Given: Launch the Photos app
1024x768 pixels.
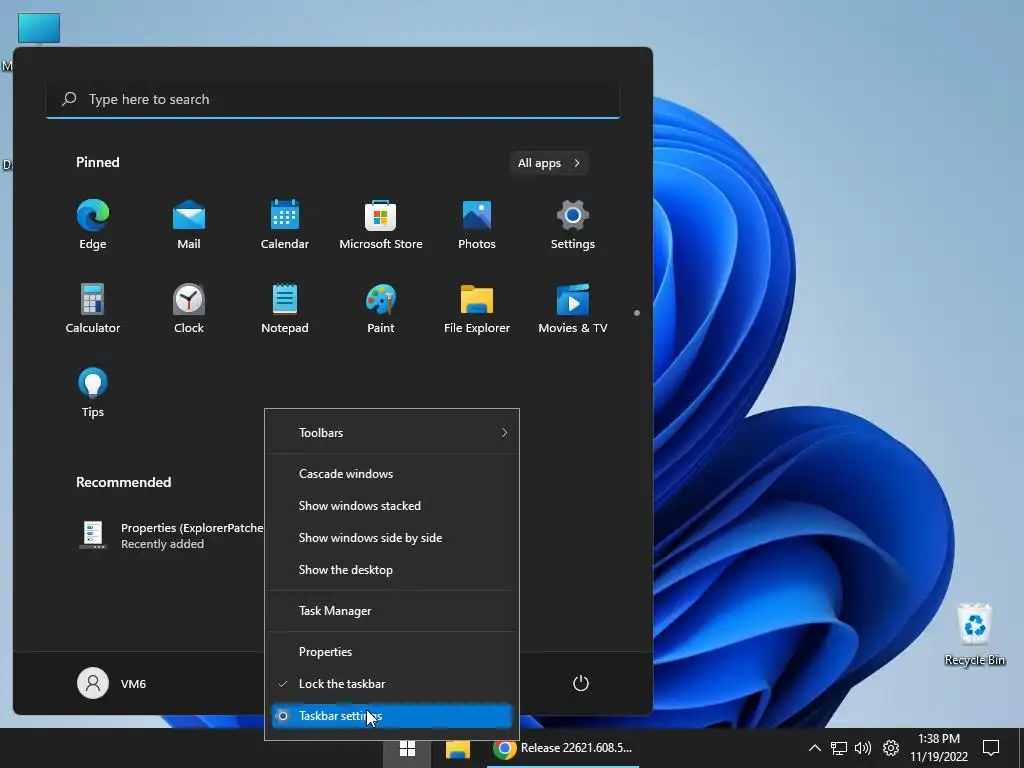Looking at the screenshot, I should (x=477, y=225).
